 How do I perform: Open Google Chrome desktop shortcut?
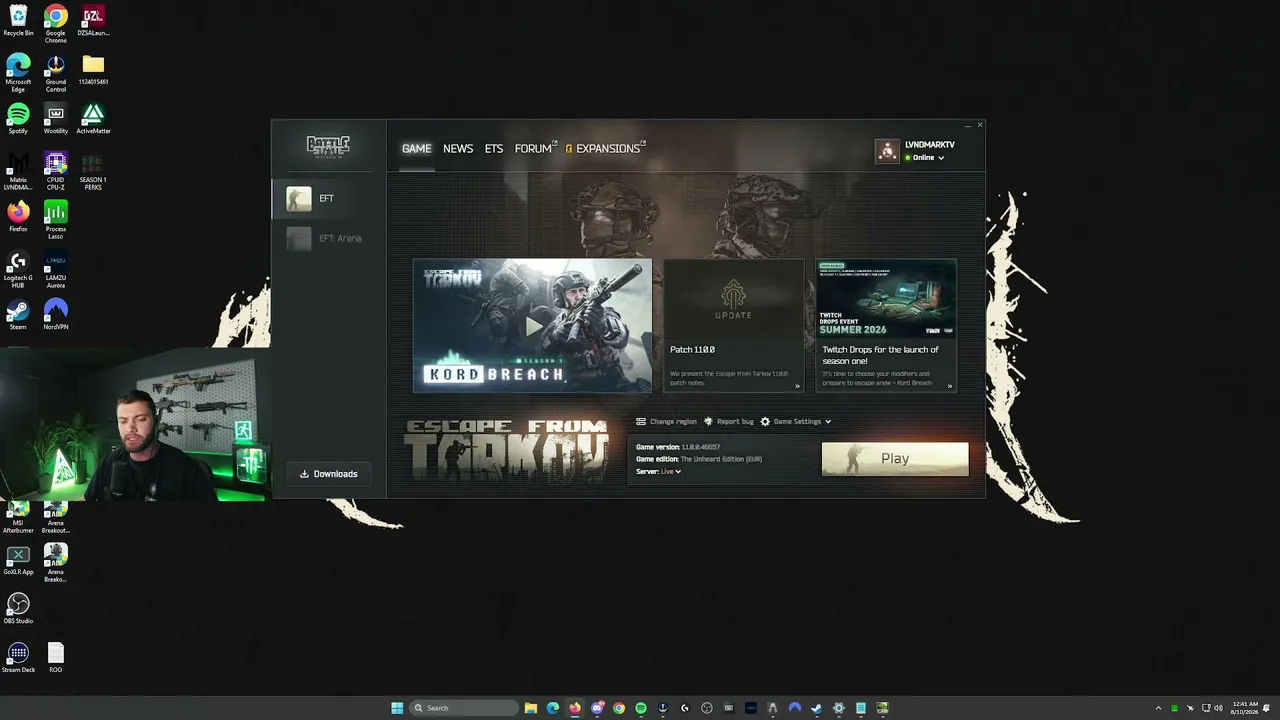[56, 24]
